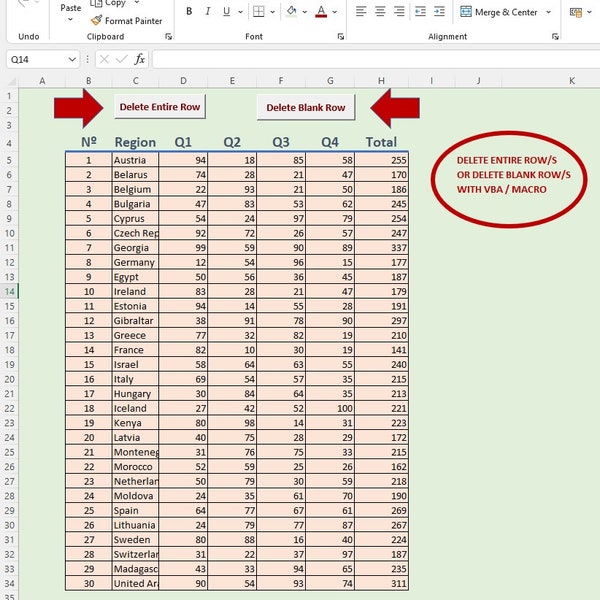The width and height of the screenshot is (600, 600).
Task: Decrease indent
Action: 420,12
